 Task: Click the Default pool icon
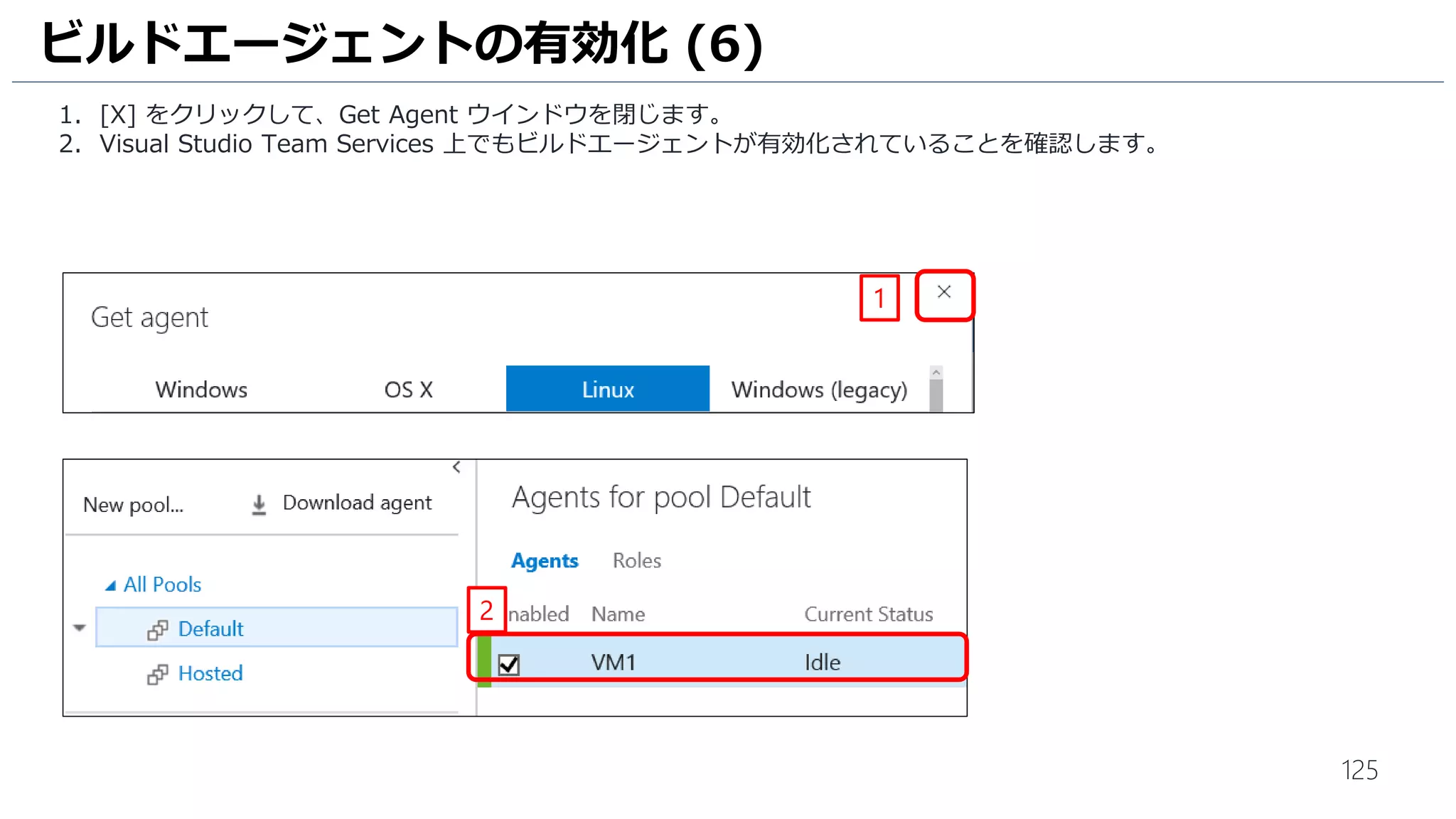pyautogui.click(x=157, y=630)
